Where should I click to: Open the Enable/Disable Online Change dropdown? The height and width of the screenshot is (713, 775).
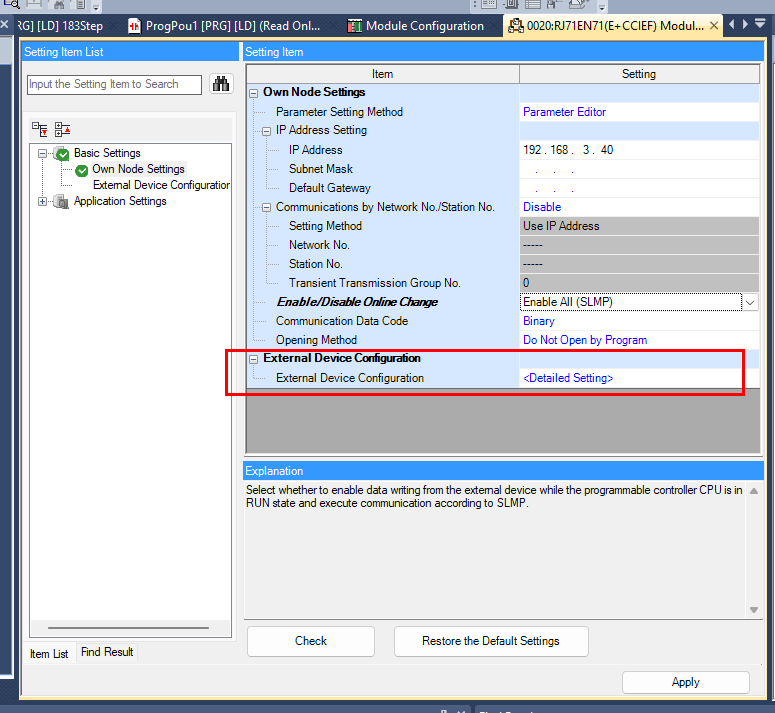click(x=750, y=302)
